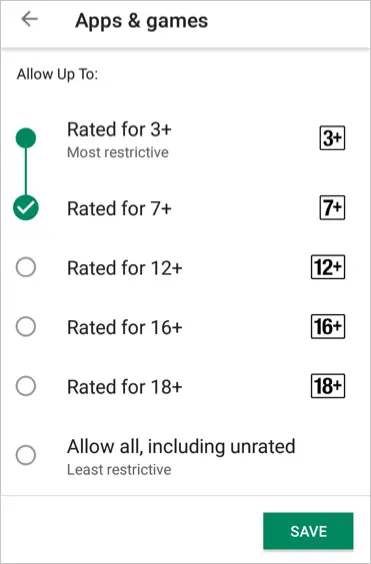Tap the 'Apps & games' title
Screen dimensions: 371x564
[141, 21]
